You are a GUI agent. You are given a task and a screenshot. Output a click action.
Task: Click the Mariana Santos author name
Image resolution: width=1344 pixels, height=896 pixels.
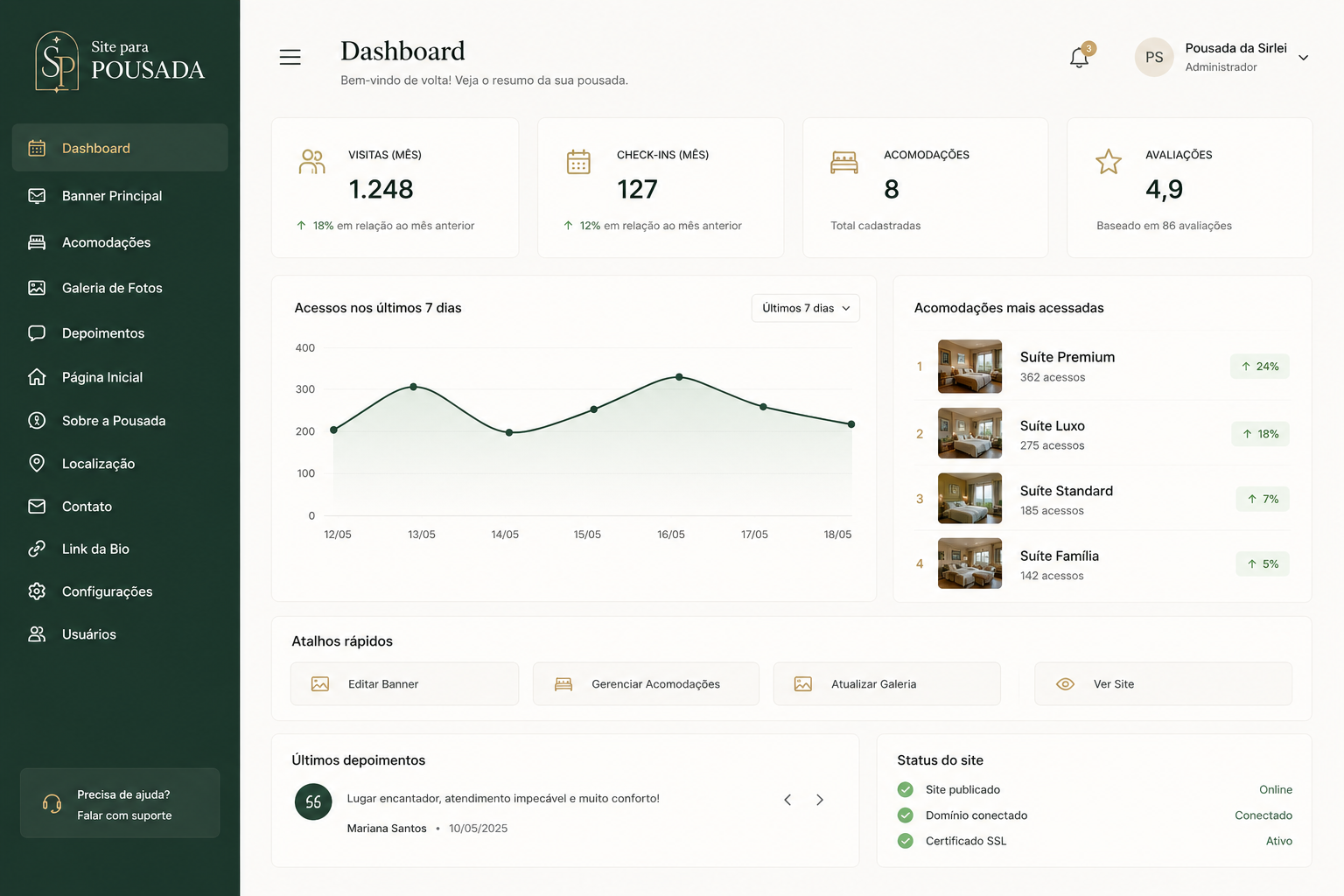[x=387, y=829]
